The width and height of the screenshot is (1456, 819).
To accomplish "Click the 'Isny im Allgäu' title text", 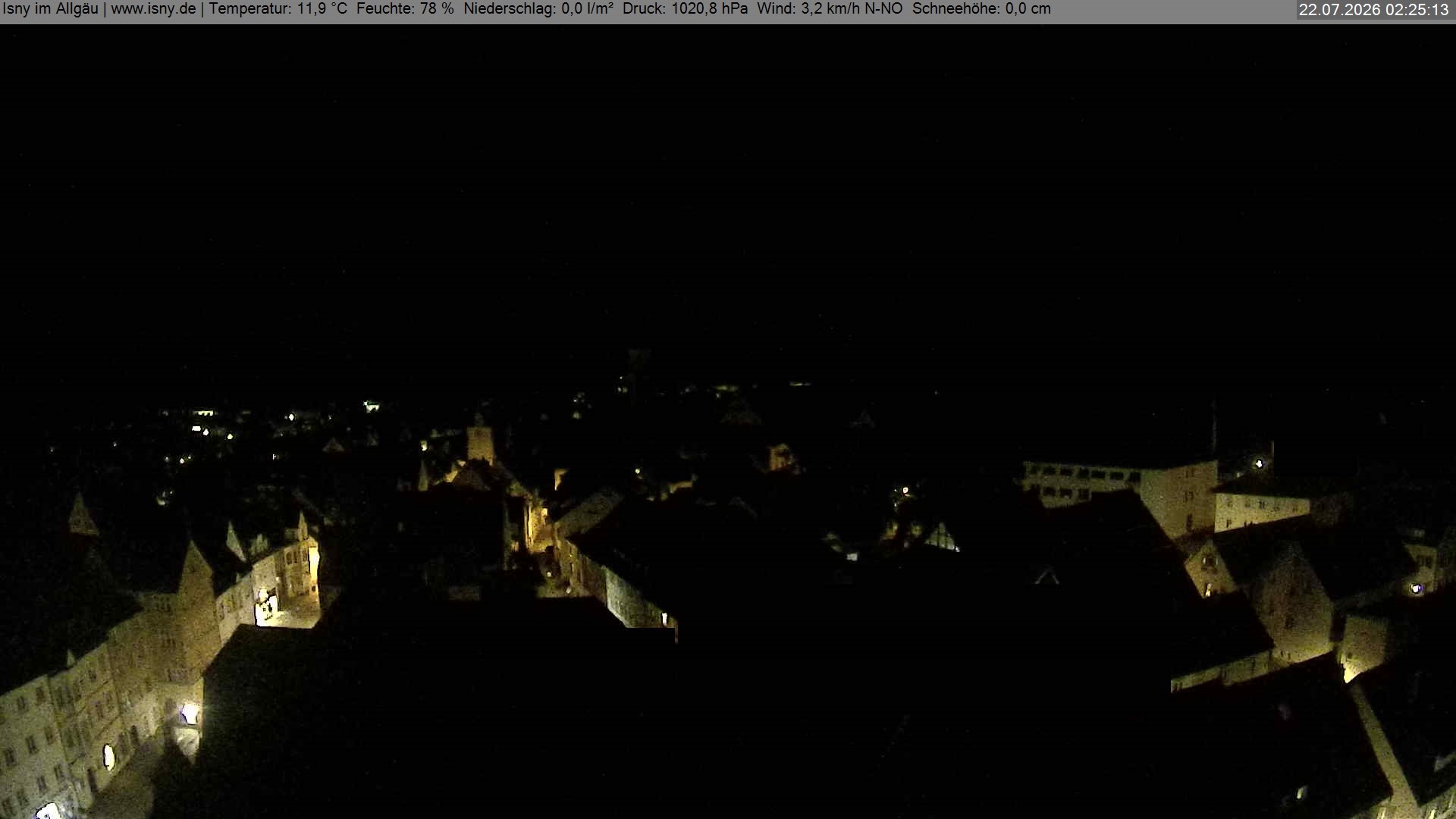I will click(51, 10).
